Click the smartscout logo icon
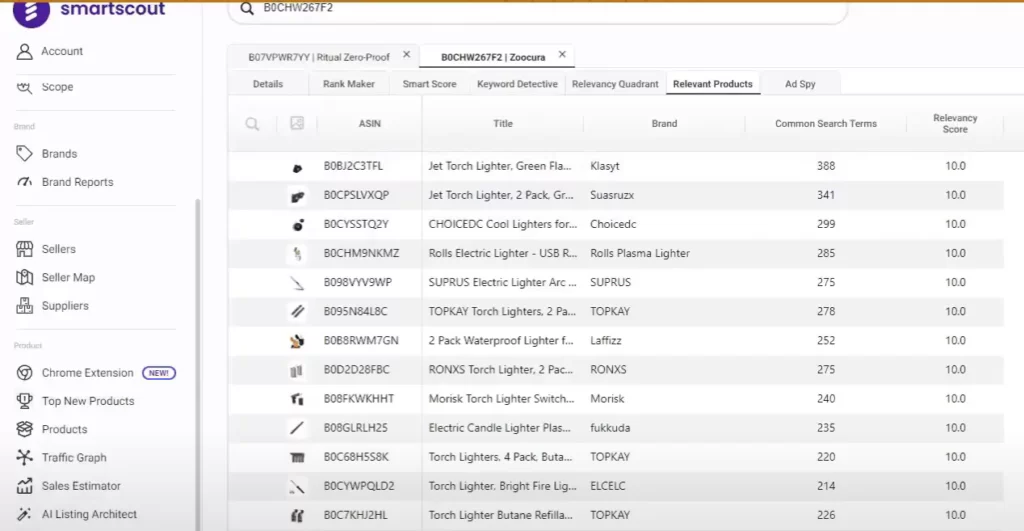The image size is (1024, 531). coord(31,12)
